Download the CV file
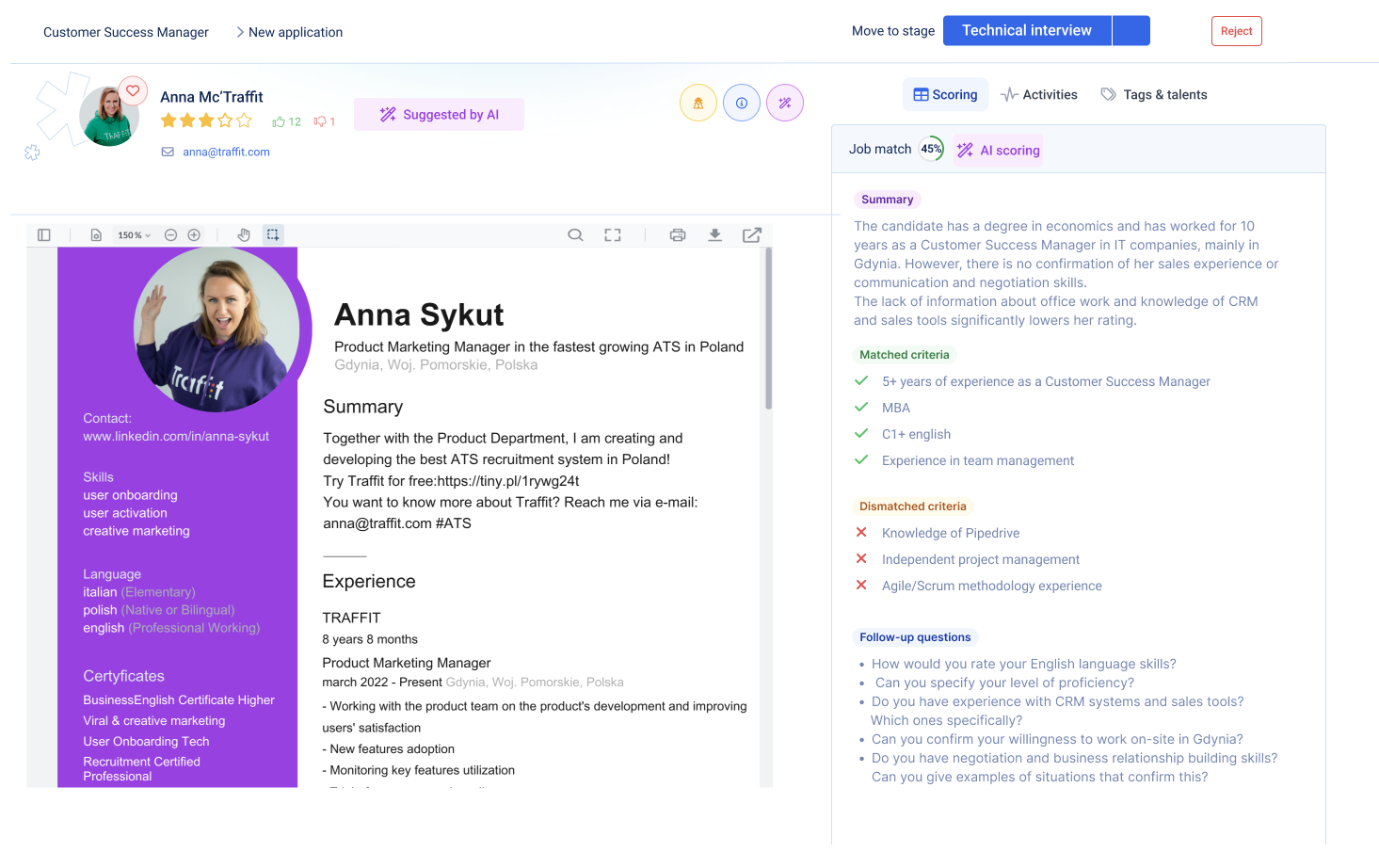Screen dimensions: 1379x868 click(x=715, y=235)
